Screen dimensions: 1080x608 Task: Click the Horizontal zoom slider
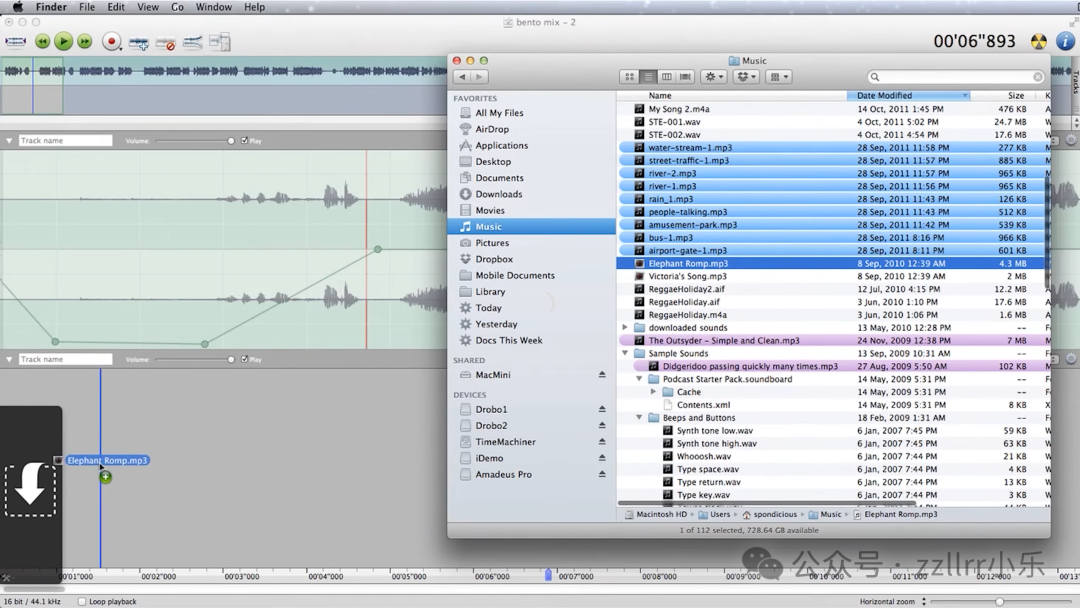coord(998,602)
